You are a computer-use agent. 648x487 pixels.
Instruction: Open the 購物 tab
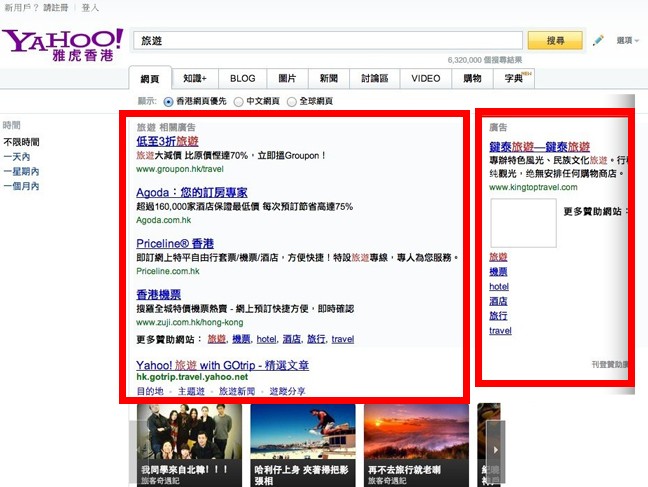tap(472, 79)
